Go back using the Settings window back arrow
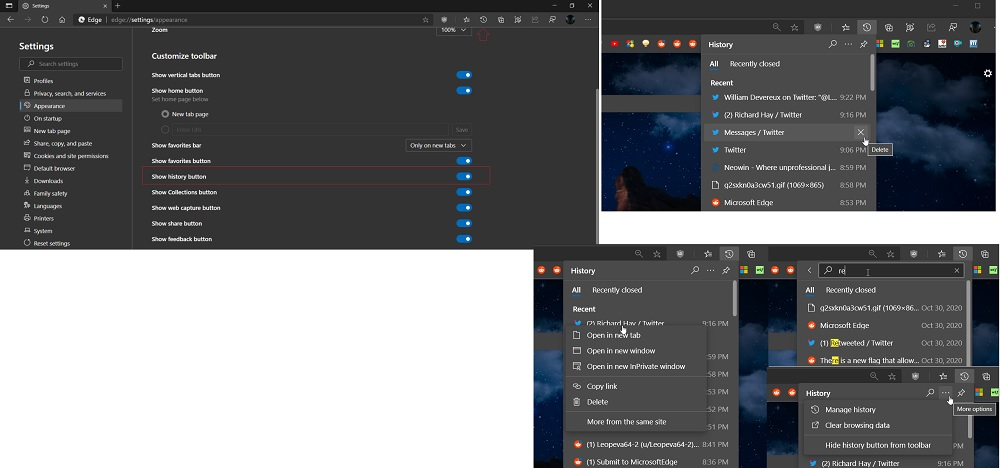Viewport: 1000px width, 468px height. [x=10, y=20]
